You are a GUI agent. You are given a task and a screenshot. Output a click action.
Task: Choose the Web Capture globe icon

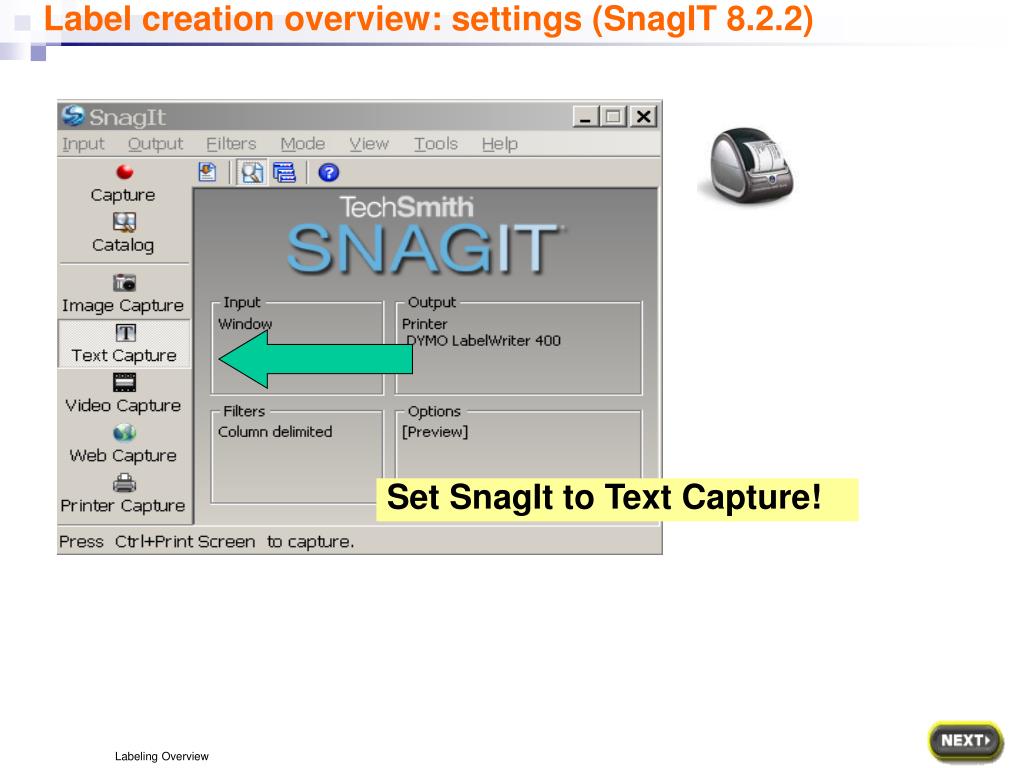(124, 432)
